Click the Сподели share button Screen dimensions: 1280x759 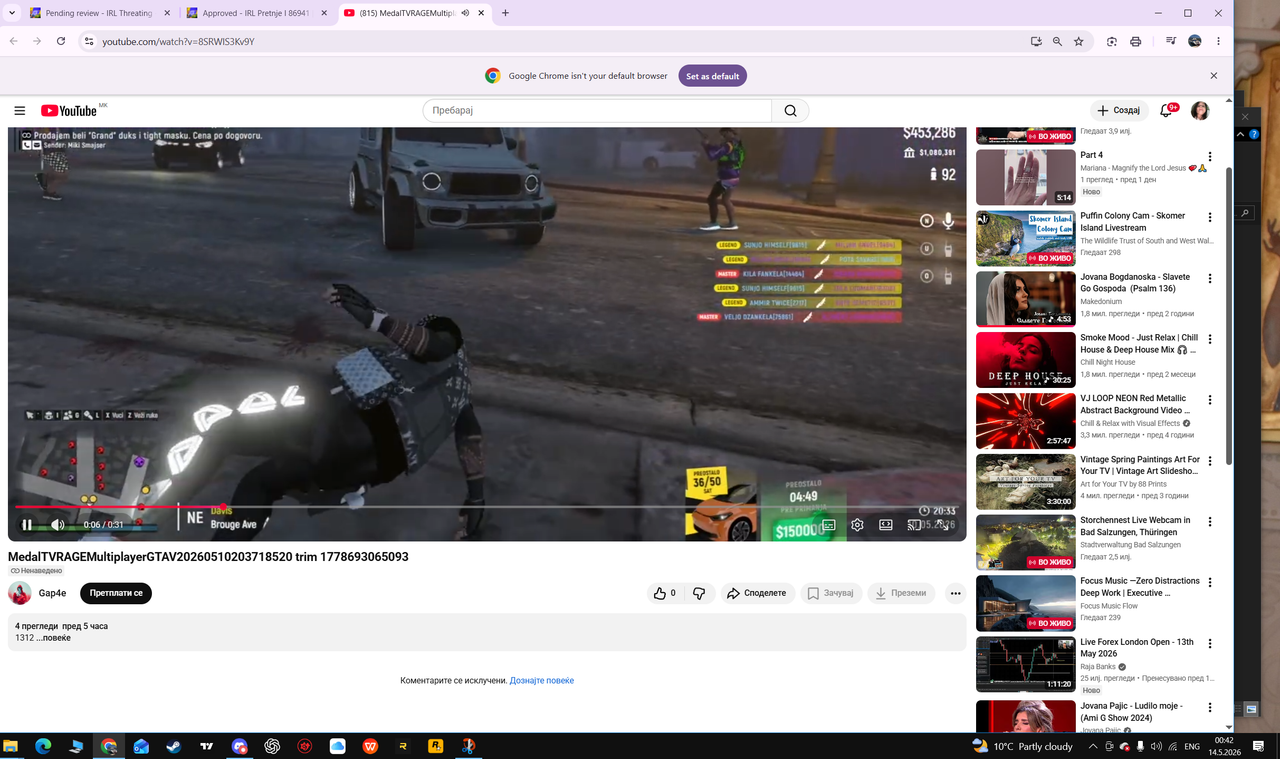pyautogui.click(x=757, y=593)
